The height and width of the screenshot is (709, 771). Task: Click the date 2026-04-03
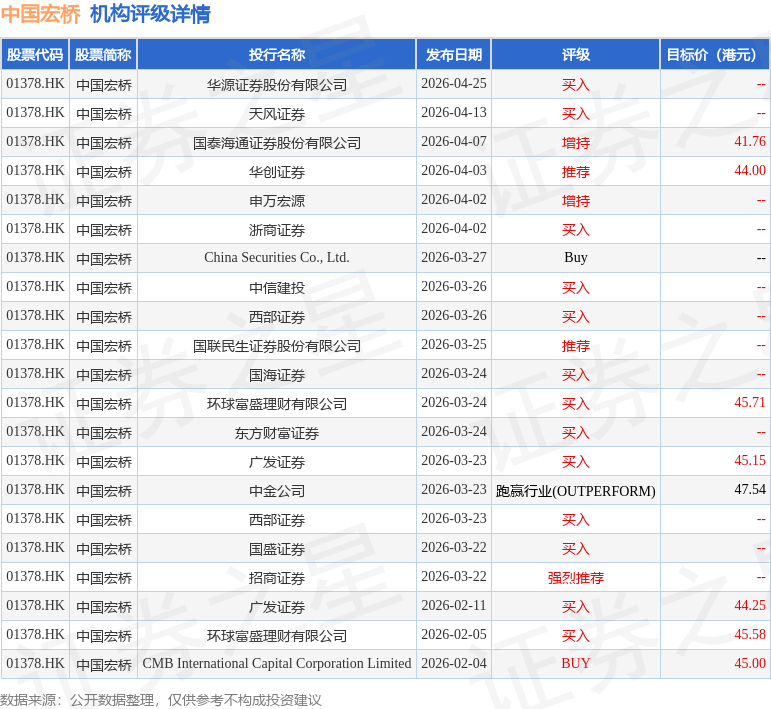click(454, 171)
